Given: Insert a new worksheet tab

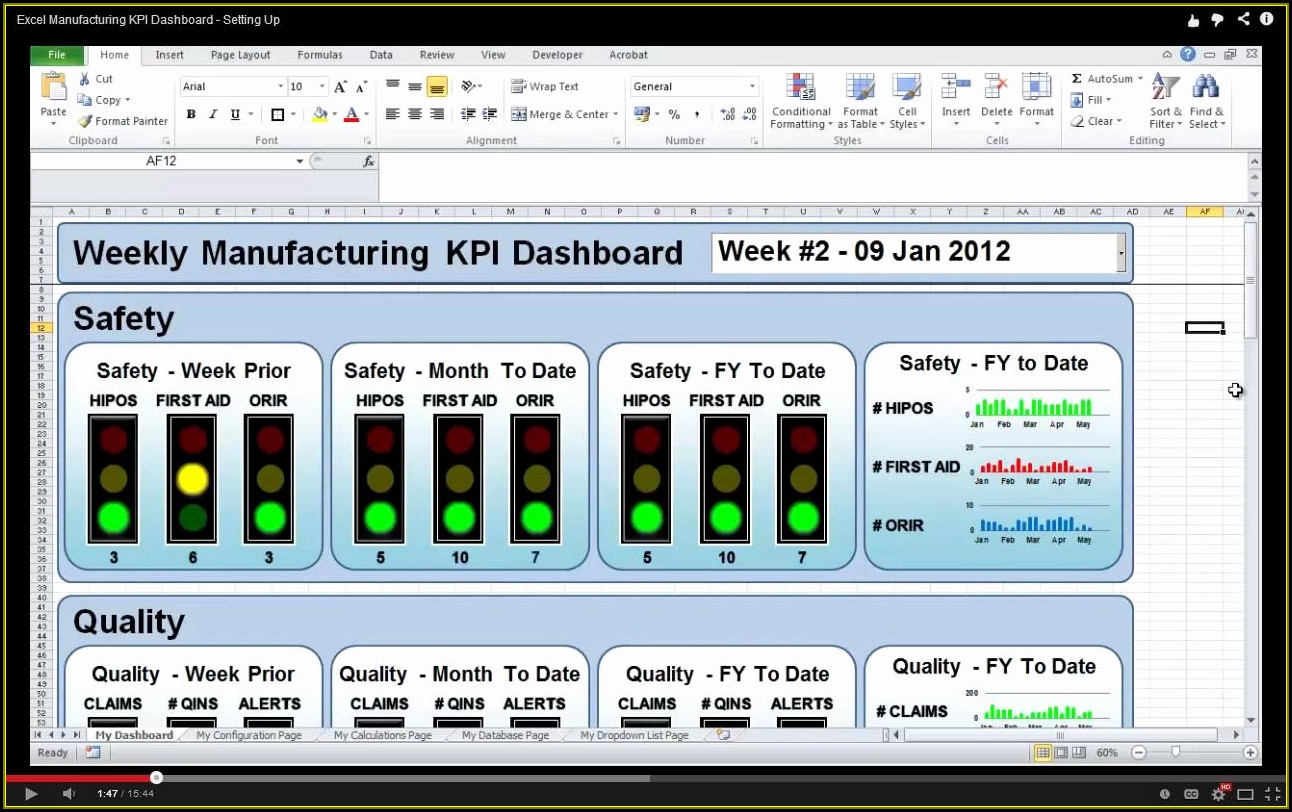Looking at the screenshot, I should coord(723,735).
